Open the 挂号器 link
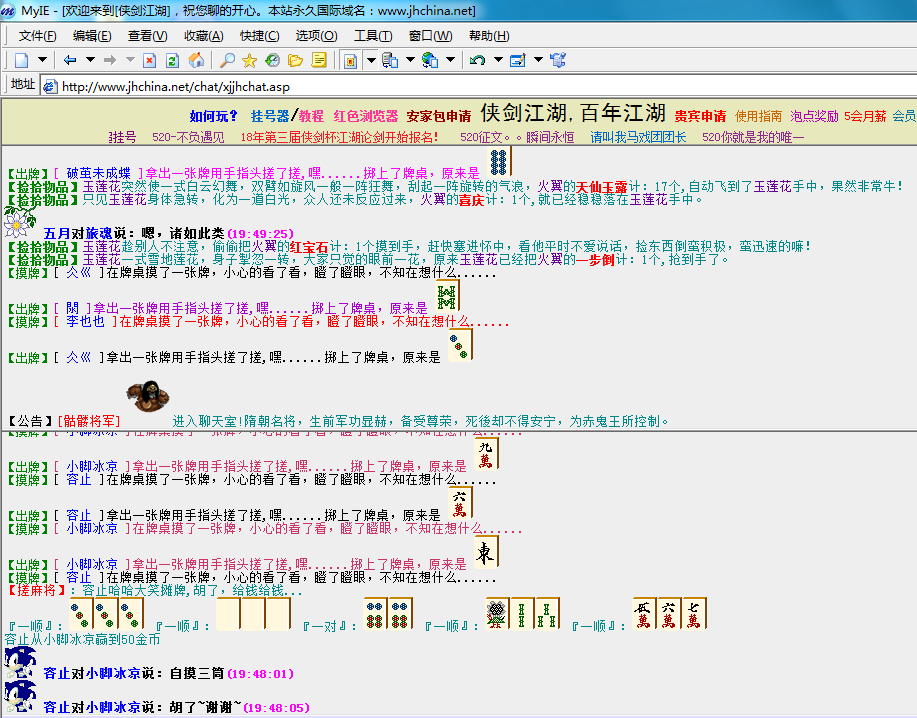 point(270,116)
